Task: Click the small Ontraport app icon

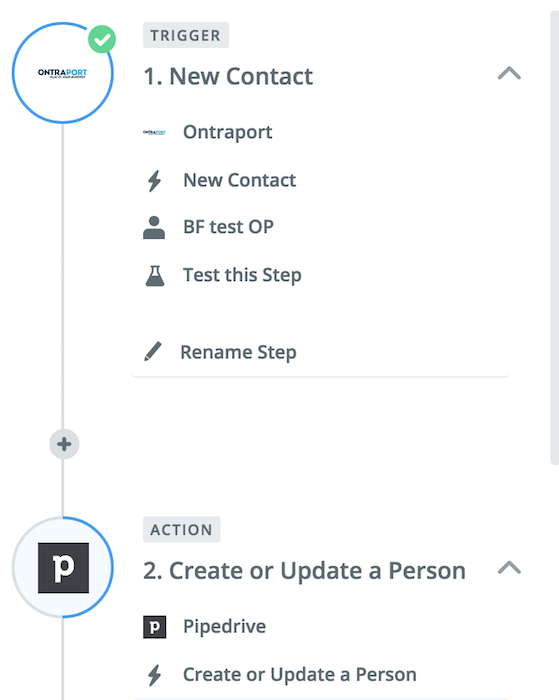Action: (154, 132)
